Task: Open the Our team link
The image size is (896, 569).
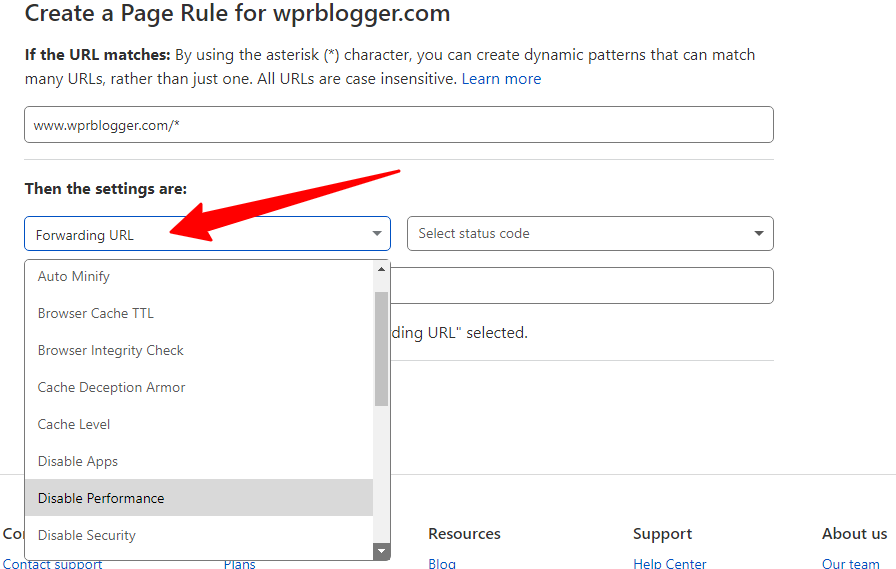Action: coord(850,563)
